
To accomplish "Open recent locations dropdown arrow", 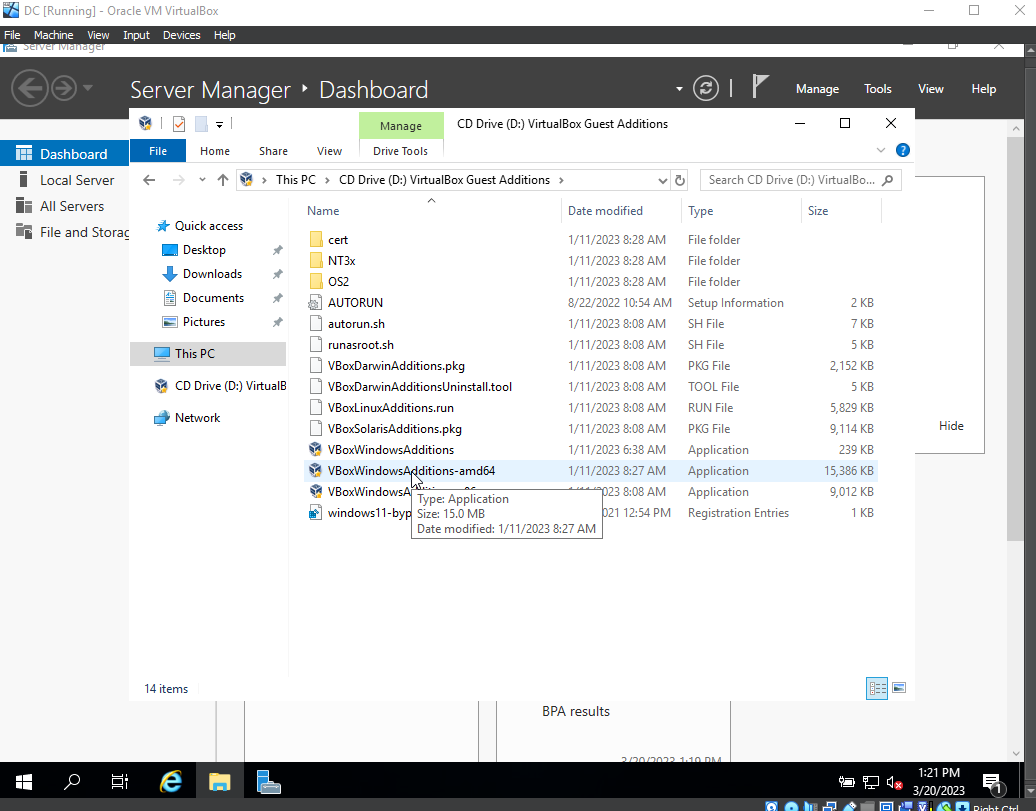I will [x=202, y=180].
